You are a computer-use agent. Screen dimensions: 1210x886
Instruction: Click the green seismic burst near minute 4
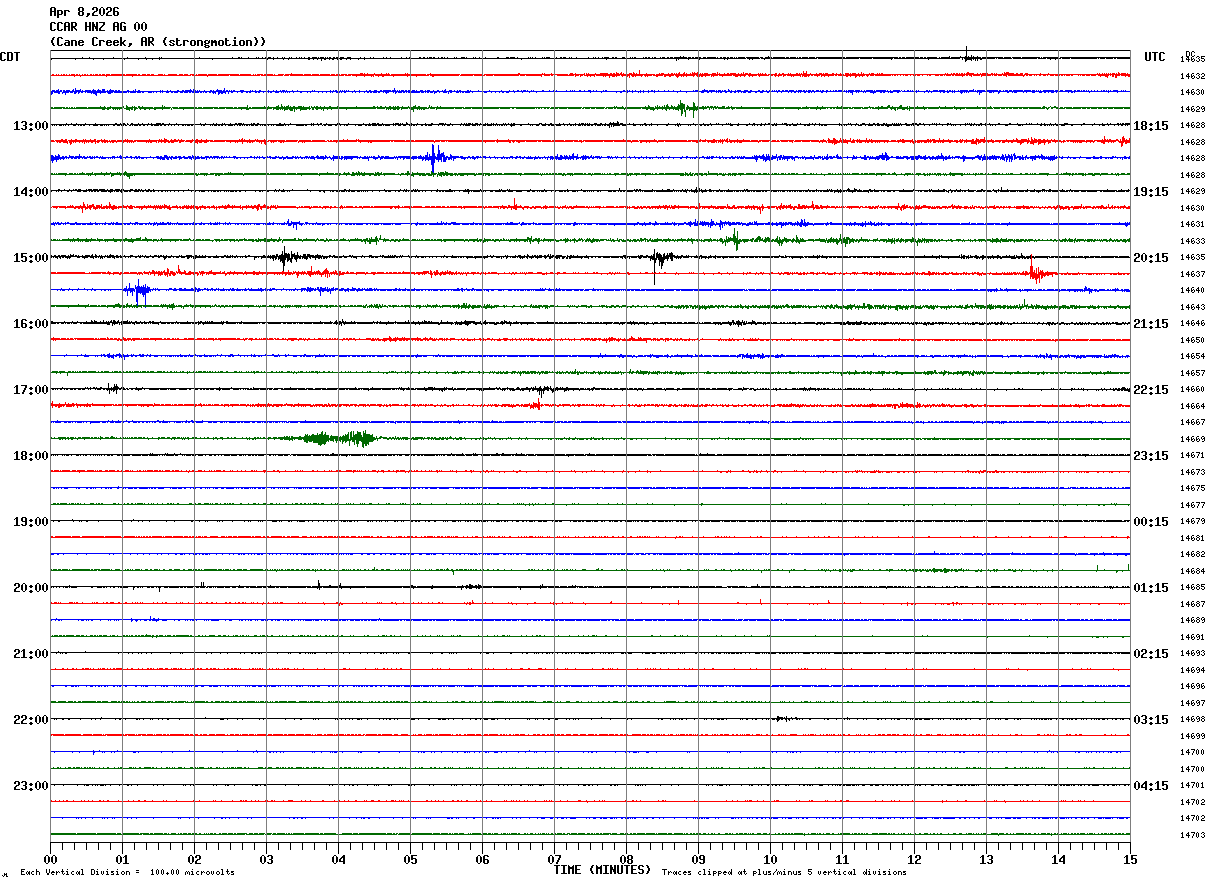pos(340,438)
